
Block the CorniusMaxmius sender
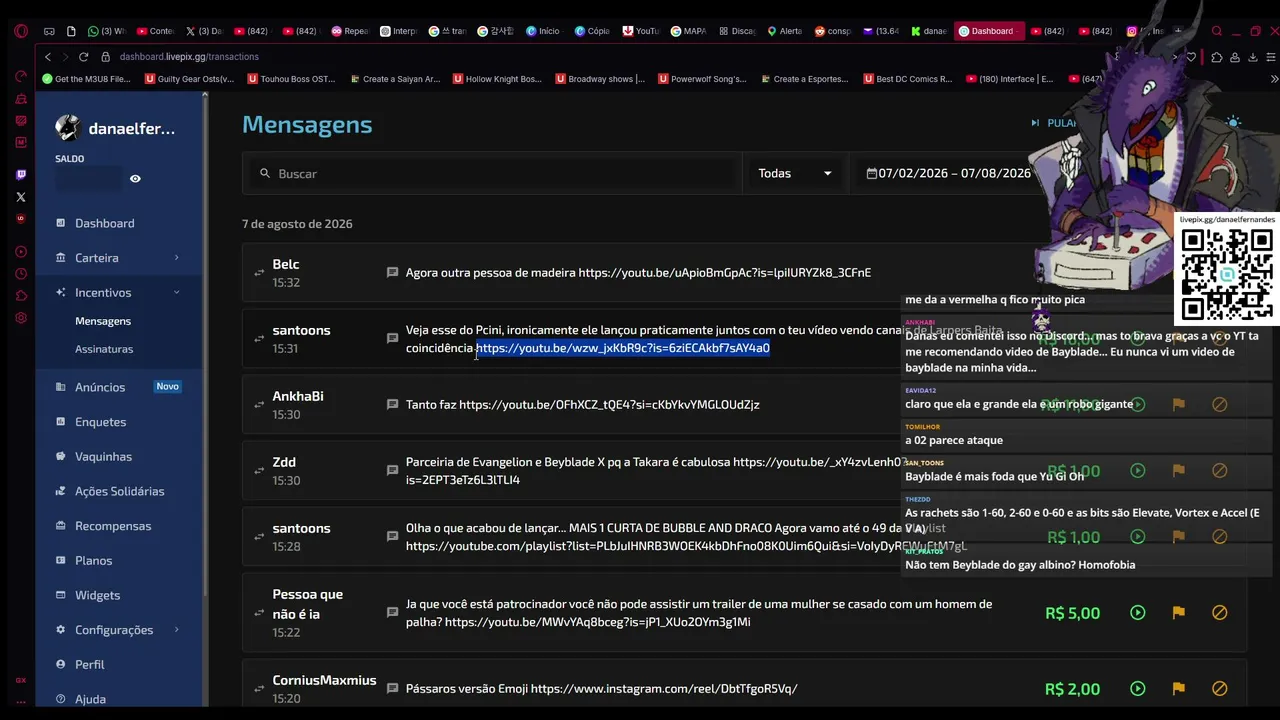(x=1219, y=688)
